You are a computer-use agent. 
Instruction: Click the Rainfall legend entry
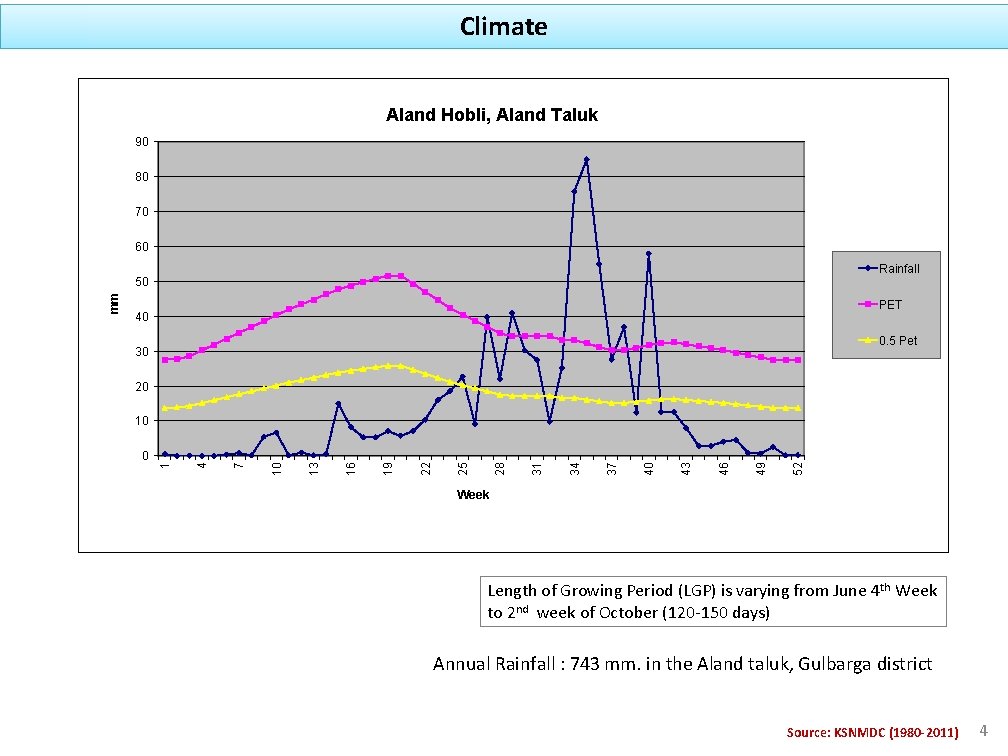(x=889, y=269)
